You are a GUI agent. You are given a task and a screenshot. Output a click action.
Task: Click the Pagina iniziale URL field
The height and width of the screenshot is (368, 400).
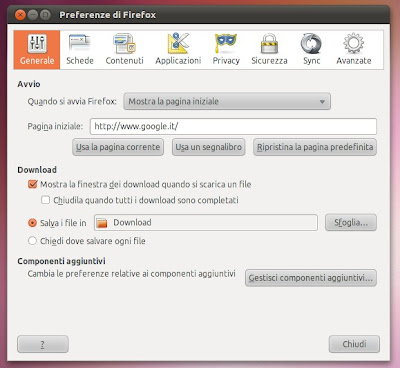click(x=233, y=126)
